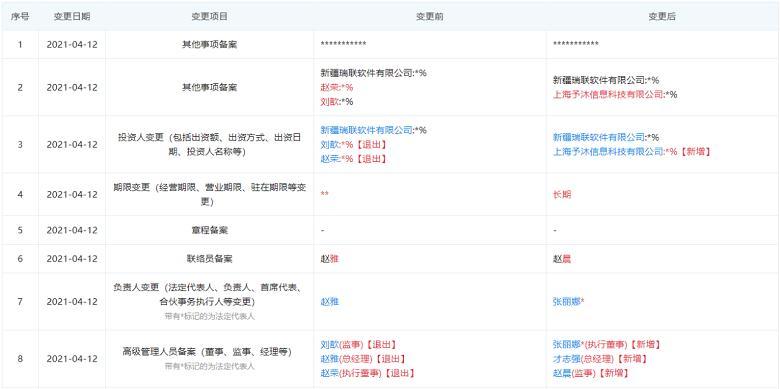This screenshot has width=780, height=389.
Task: Click the date 2021-04-12 in row 1
Action: (x=72, y=44)
